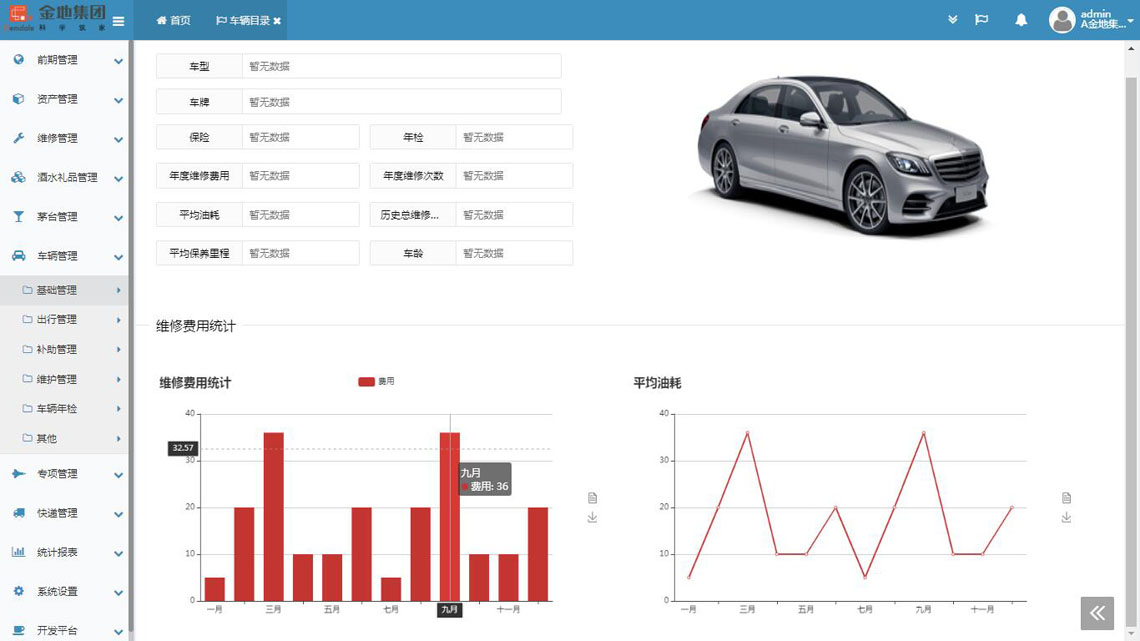Click the Mercedes car image
The height and width of the screenshot is (641, 1140).
coord(842,153)
